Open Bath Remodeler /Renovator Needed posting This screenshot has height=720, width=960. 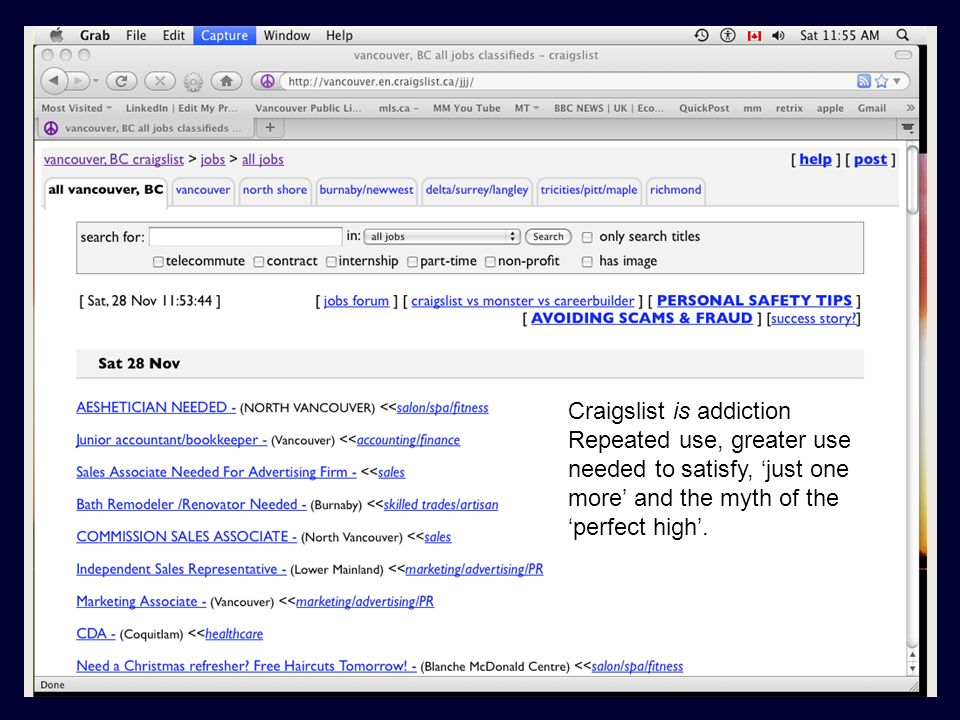[191, 504]
